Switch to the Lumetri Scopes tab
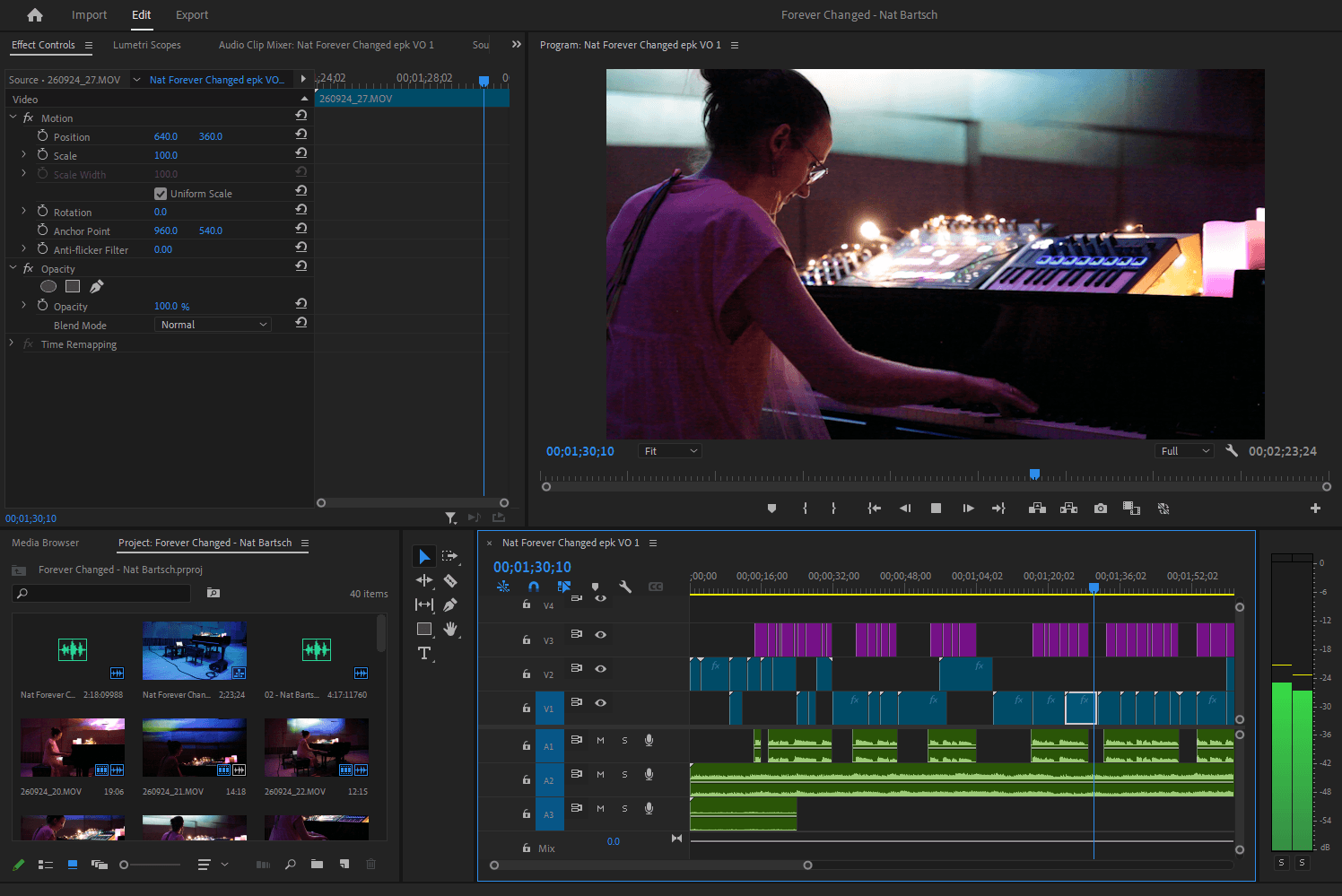This screenshot has width=1342, height=896. point(146,45)
